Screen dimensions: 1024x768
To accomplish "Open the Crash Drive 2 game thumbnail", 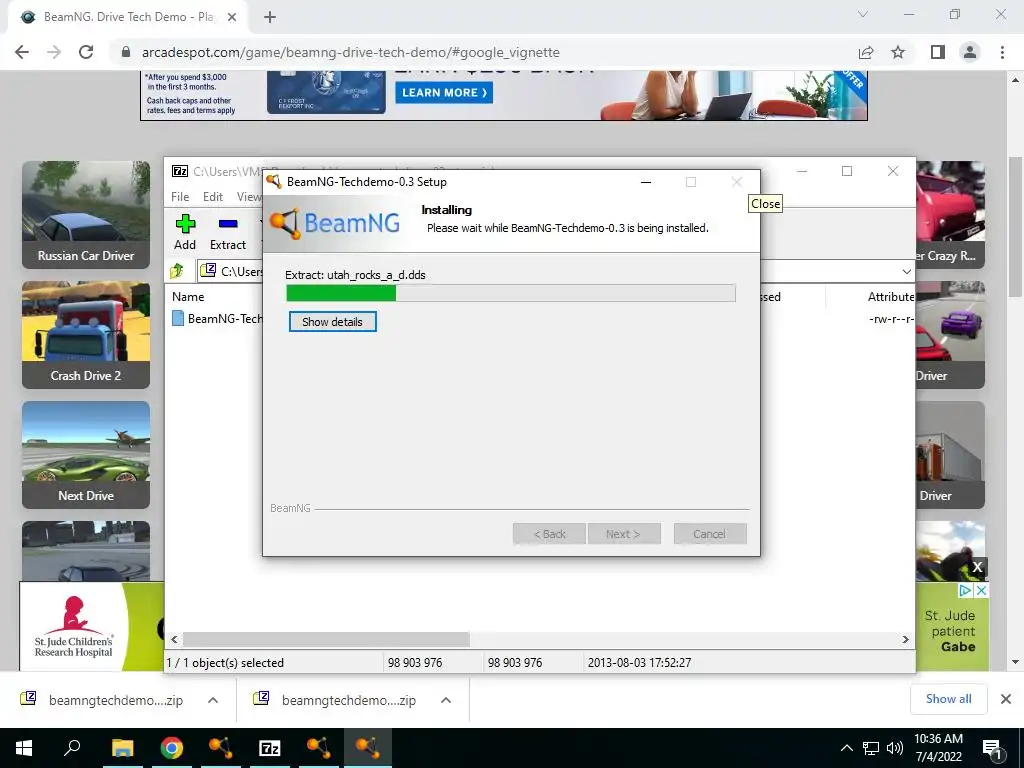I will tap(86, 335).
